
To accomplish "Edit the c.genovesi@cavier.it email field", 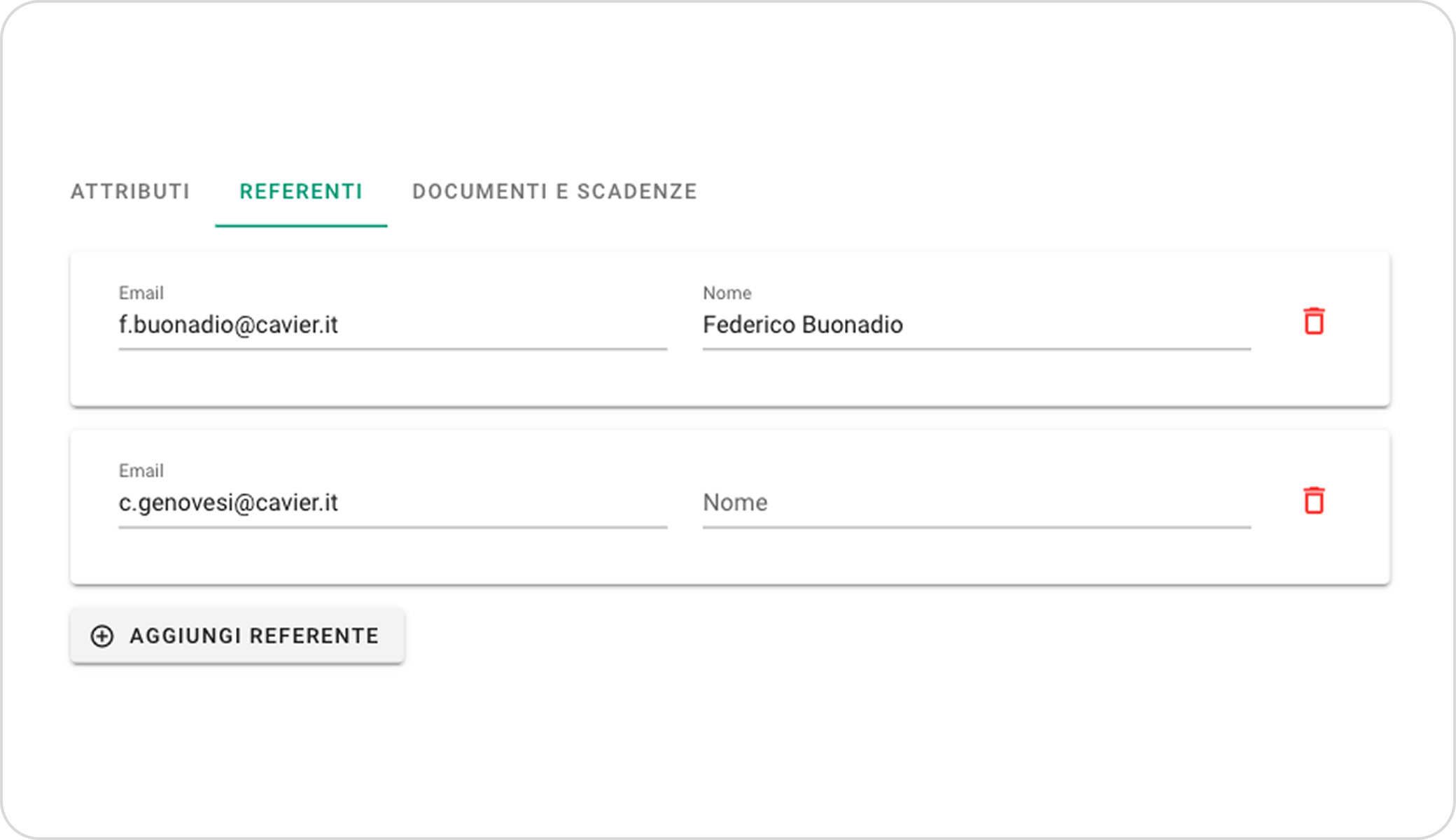I will click(x=392, y=503).
